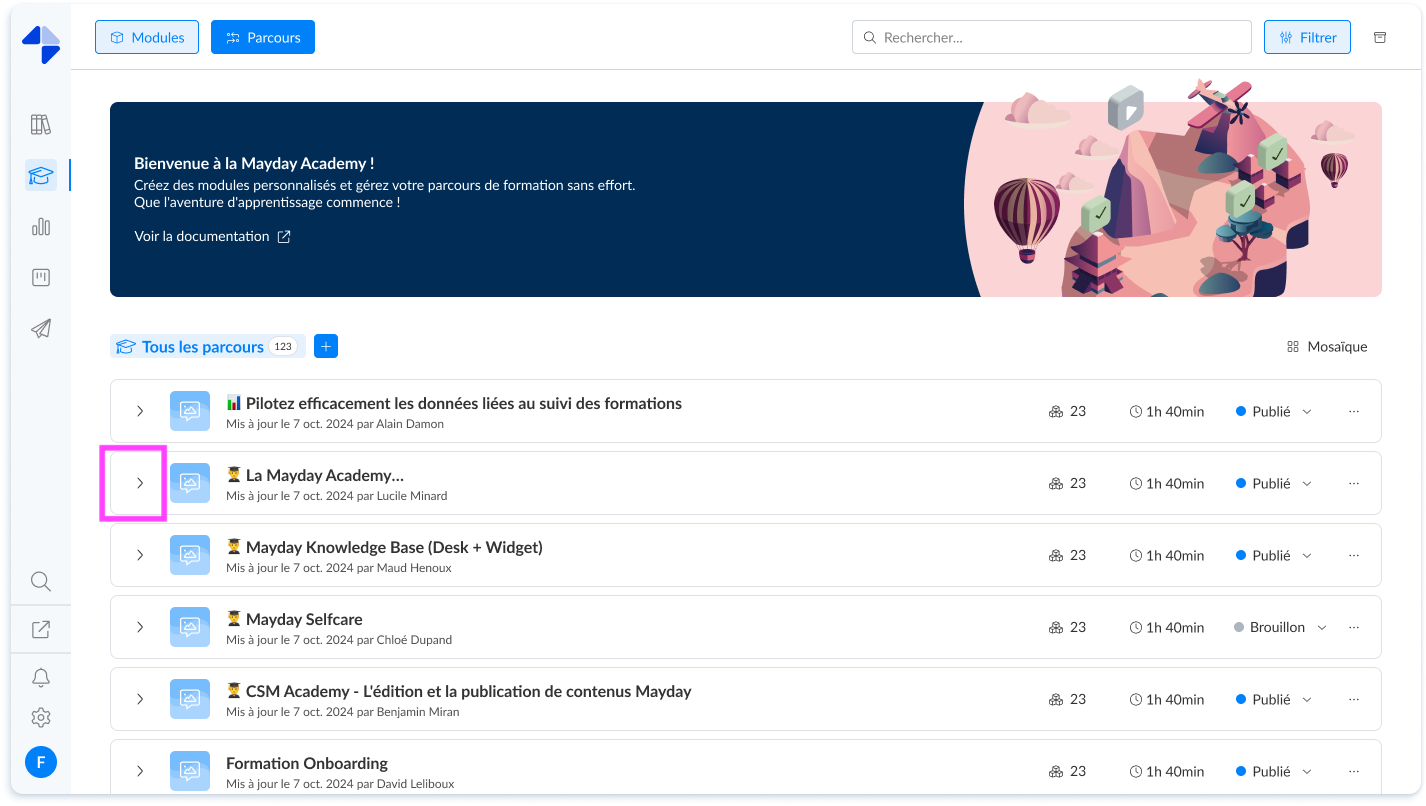Click the paper plane campaigns icon
Image resolution: width=1426 pixels, height=806 pixels.
41,328
